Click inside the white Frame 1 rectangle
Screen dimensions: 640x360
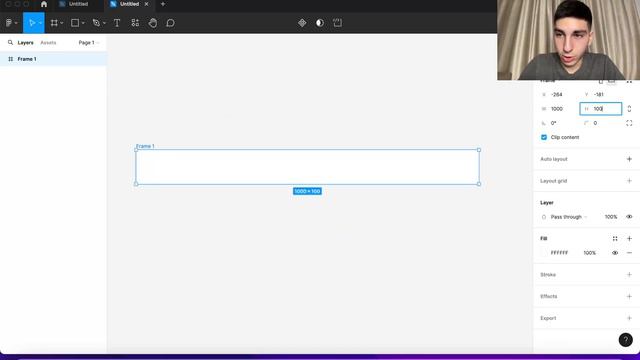point(307,167)
